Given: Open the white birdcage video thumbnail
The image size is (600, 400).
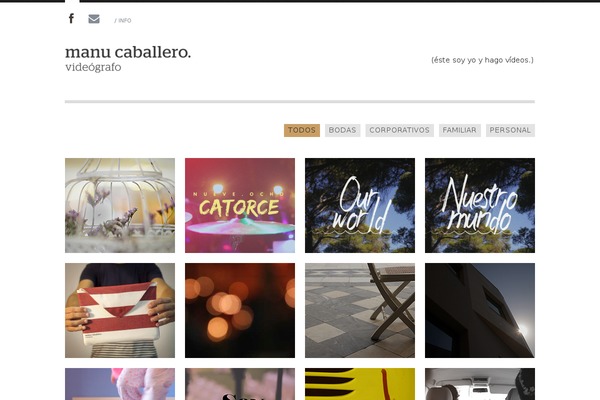Looking at the screenshot, I should tap(120, 205).
